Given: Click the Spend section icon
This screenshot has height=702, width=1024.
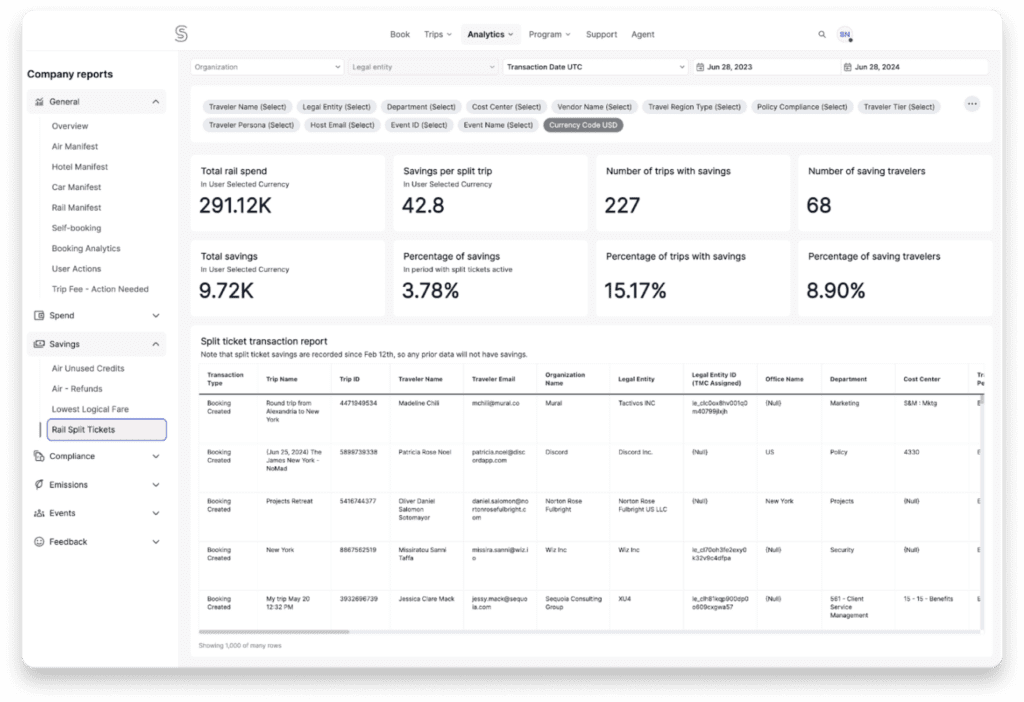Looking at the screenshot, I should [x=39, y=316].
